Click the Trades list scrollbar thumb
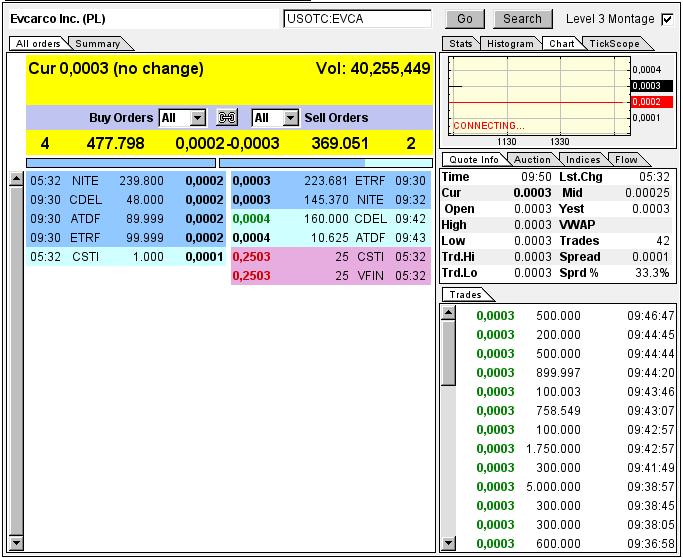The width and height of the screenshot is (683, 558). 448,352
